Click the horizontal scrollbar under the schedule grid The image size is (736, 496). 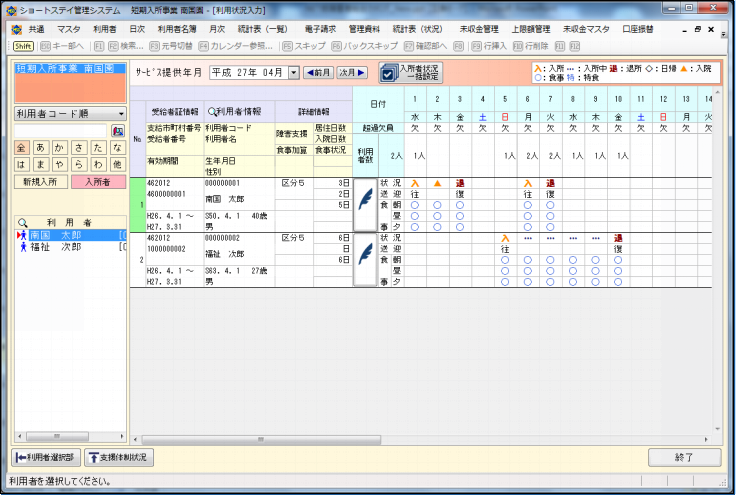coord(400,439)
